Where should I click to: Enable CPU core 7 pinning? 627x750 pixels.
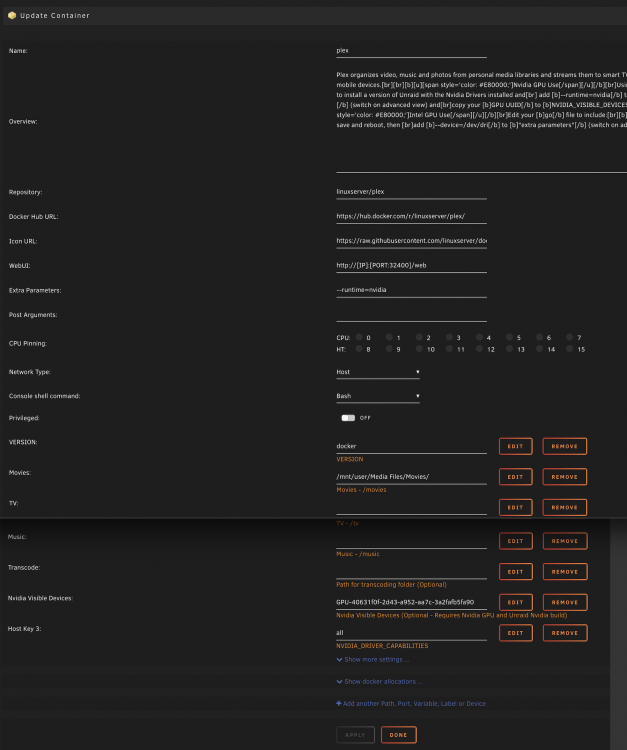(x=570, y=337)
